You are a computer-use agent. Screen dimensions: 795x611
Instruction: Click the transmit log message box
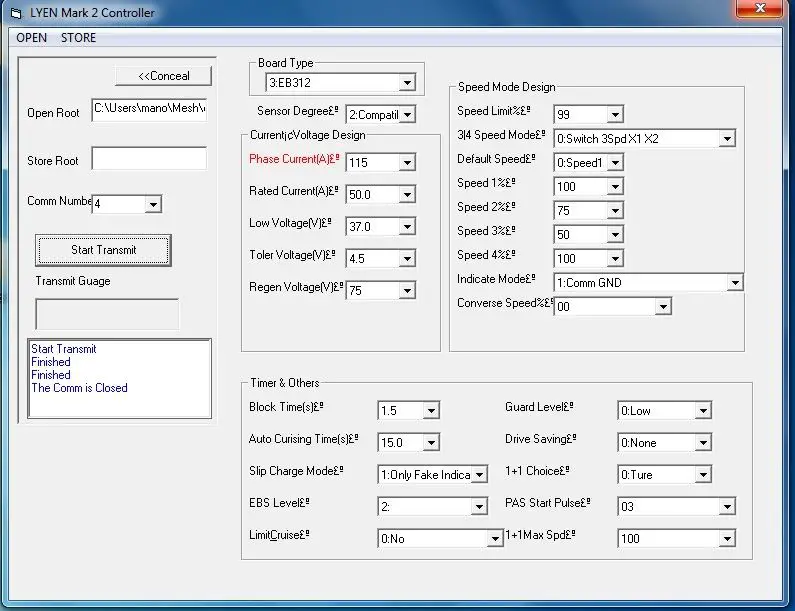[x=120, y=379]
